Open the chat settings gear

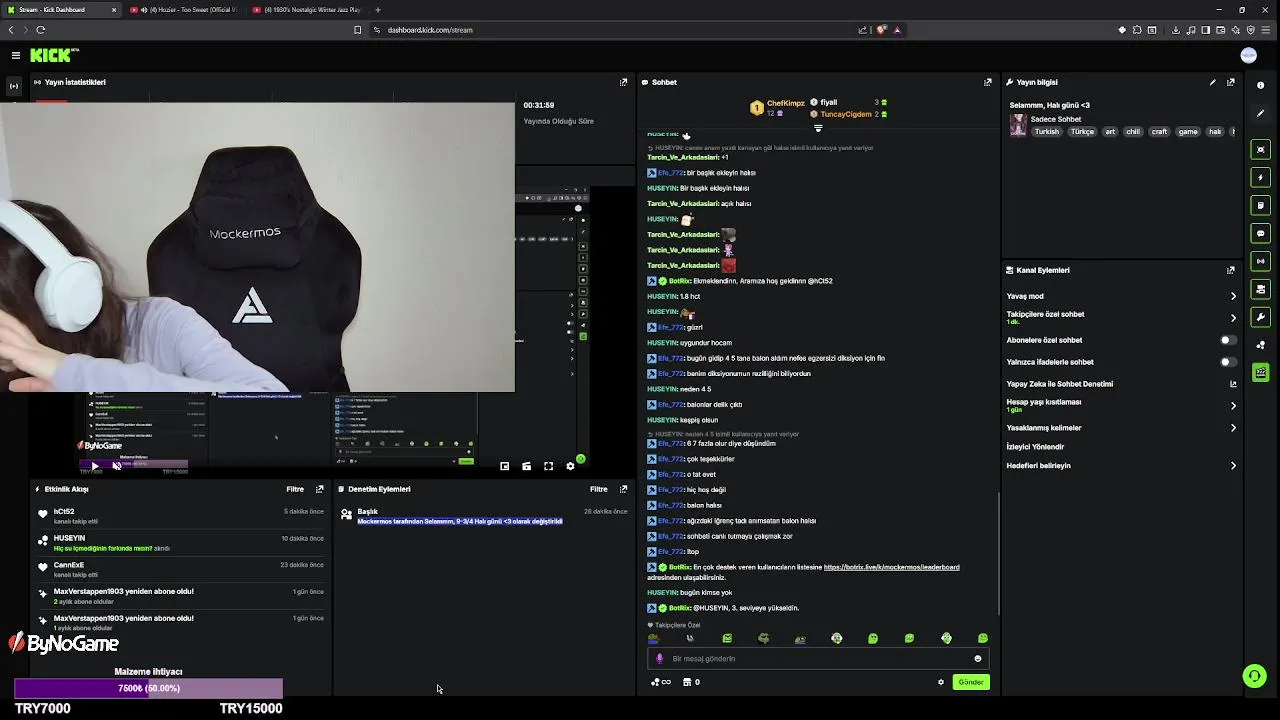pos(940,682)
